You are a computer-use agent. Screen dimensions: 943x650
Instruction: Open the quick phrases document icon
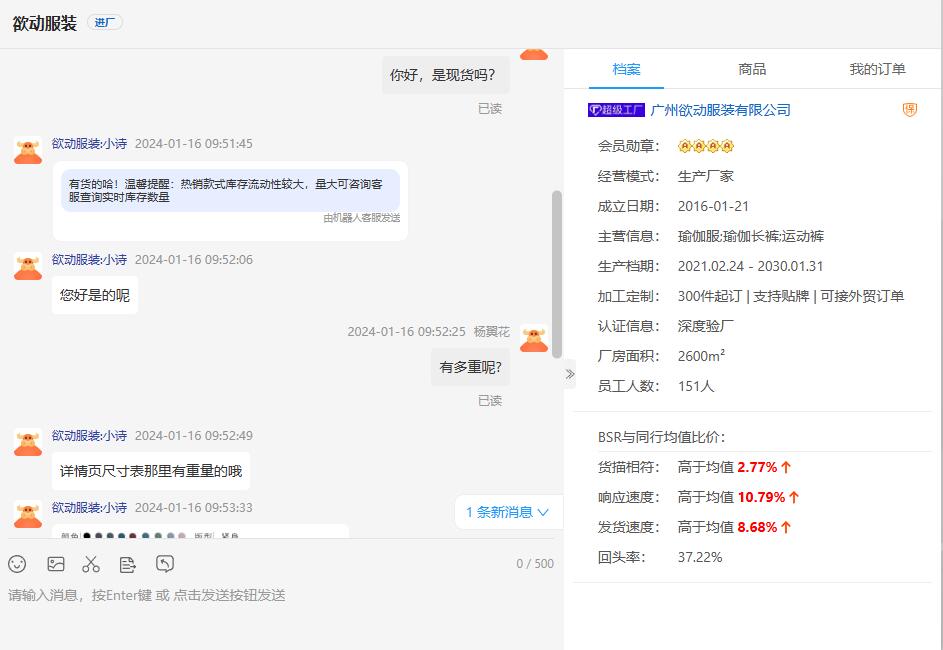tap(128, 564)
